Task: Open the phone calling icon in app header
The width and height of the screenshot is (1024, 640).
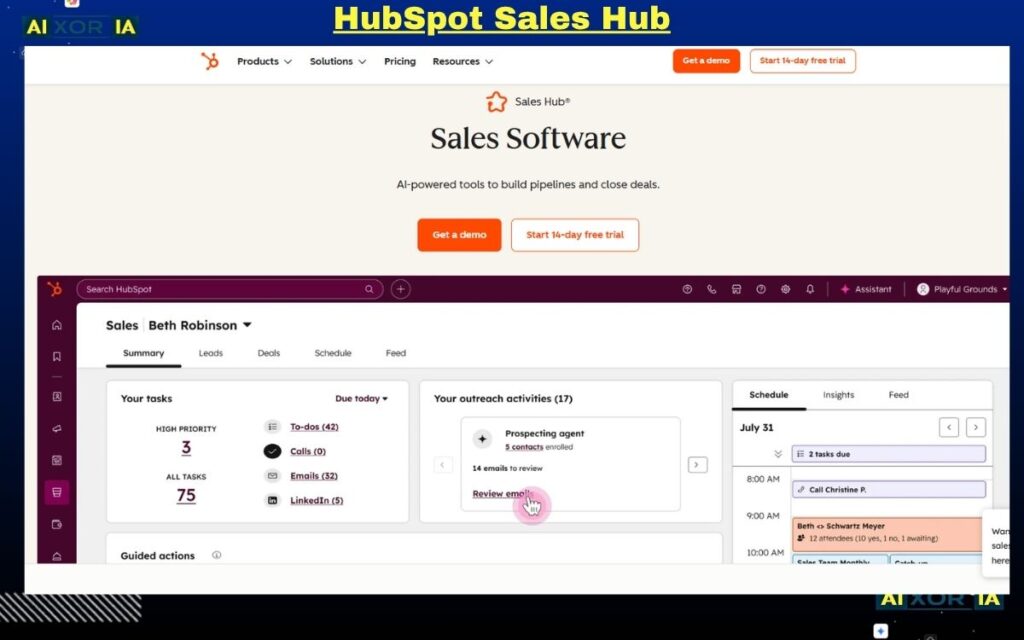Action: [x=712, y=289]
